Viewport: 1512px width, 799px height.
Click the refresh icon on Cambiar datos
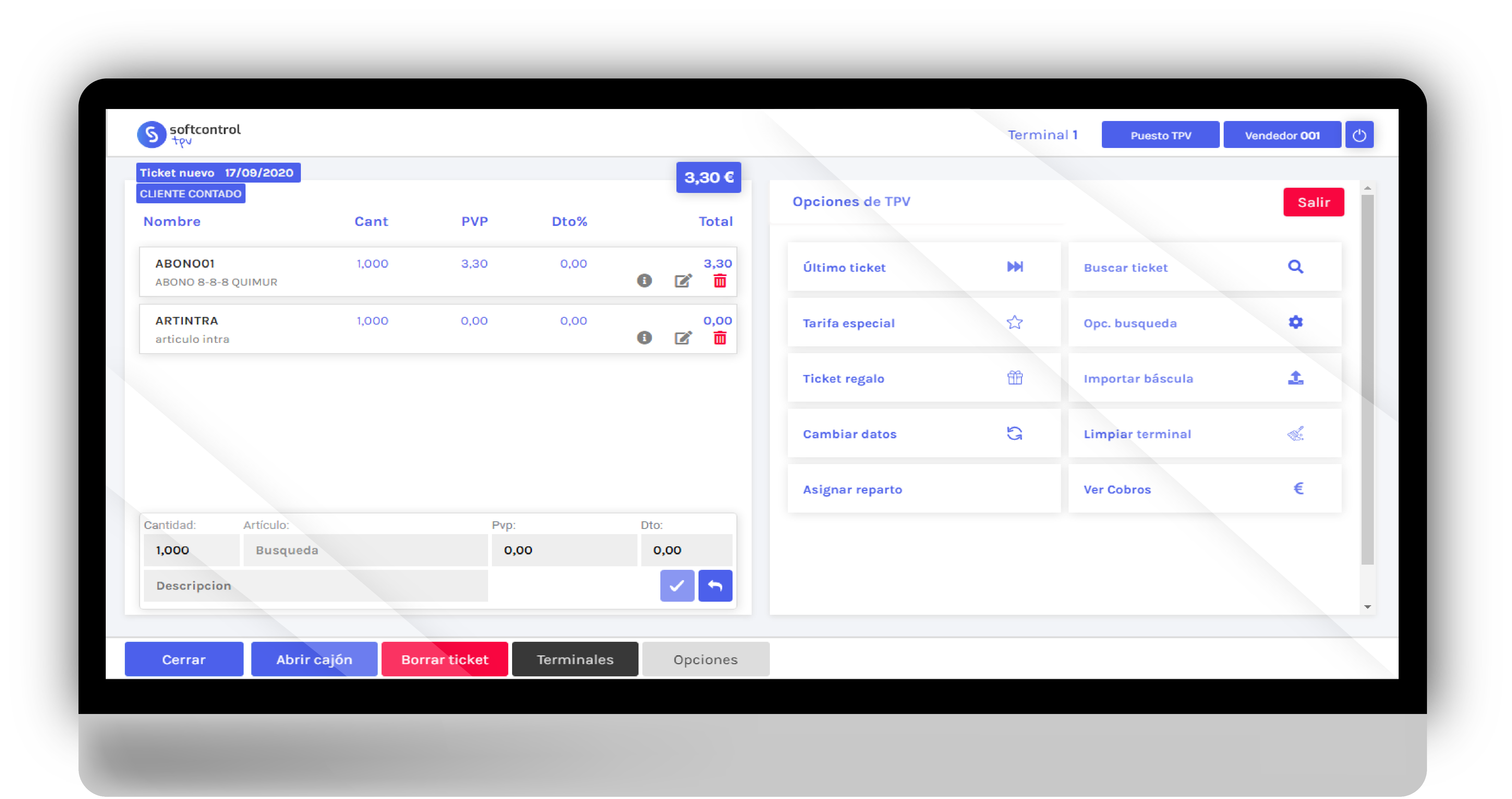pyautogui.click(x=1015, y=433)
